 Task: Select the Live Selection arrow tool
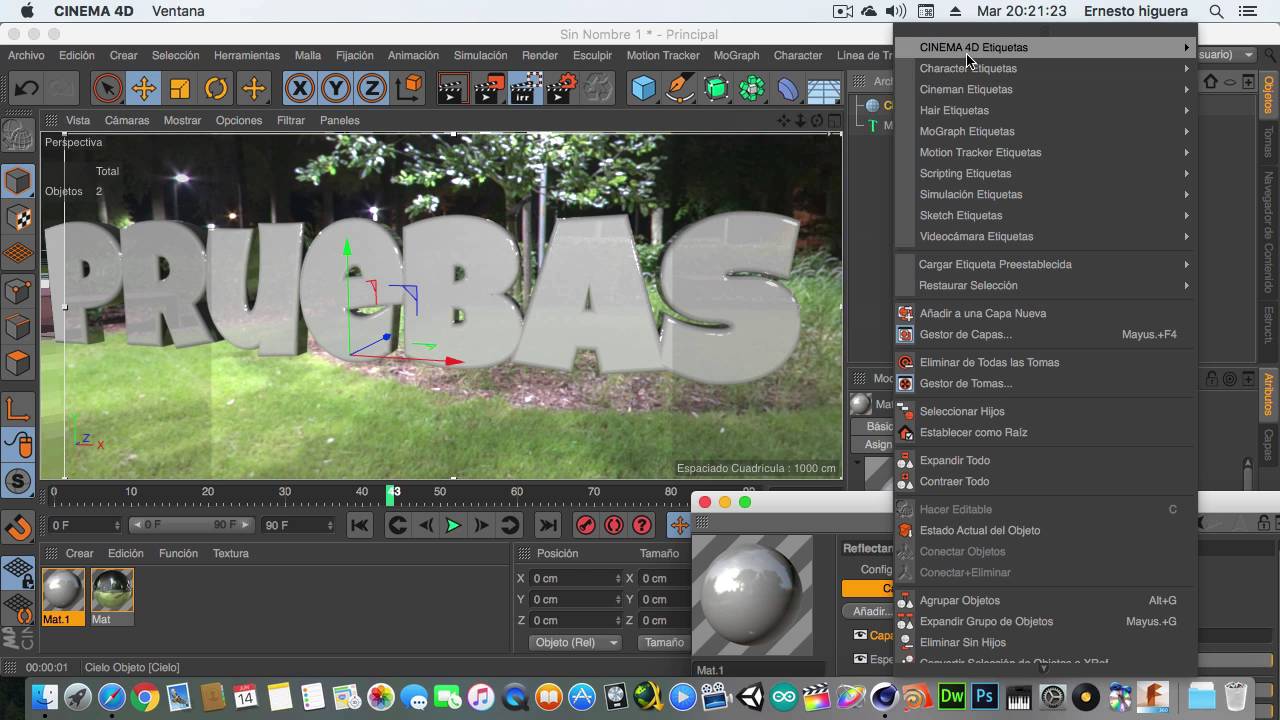point(107,88)
